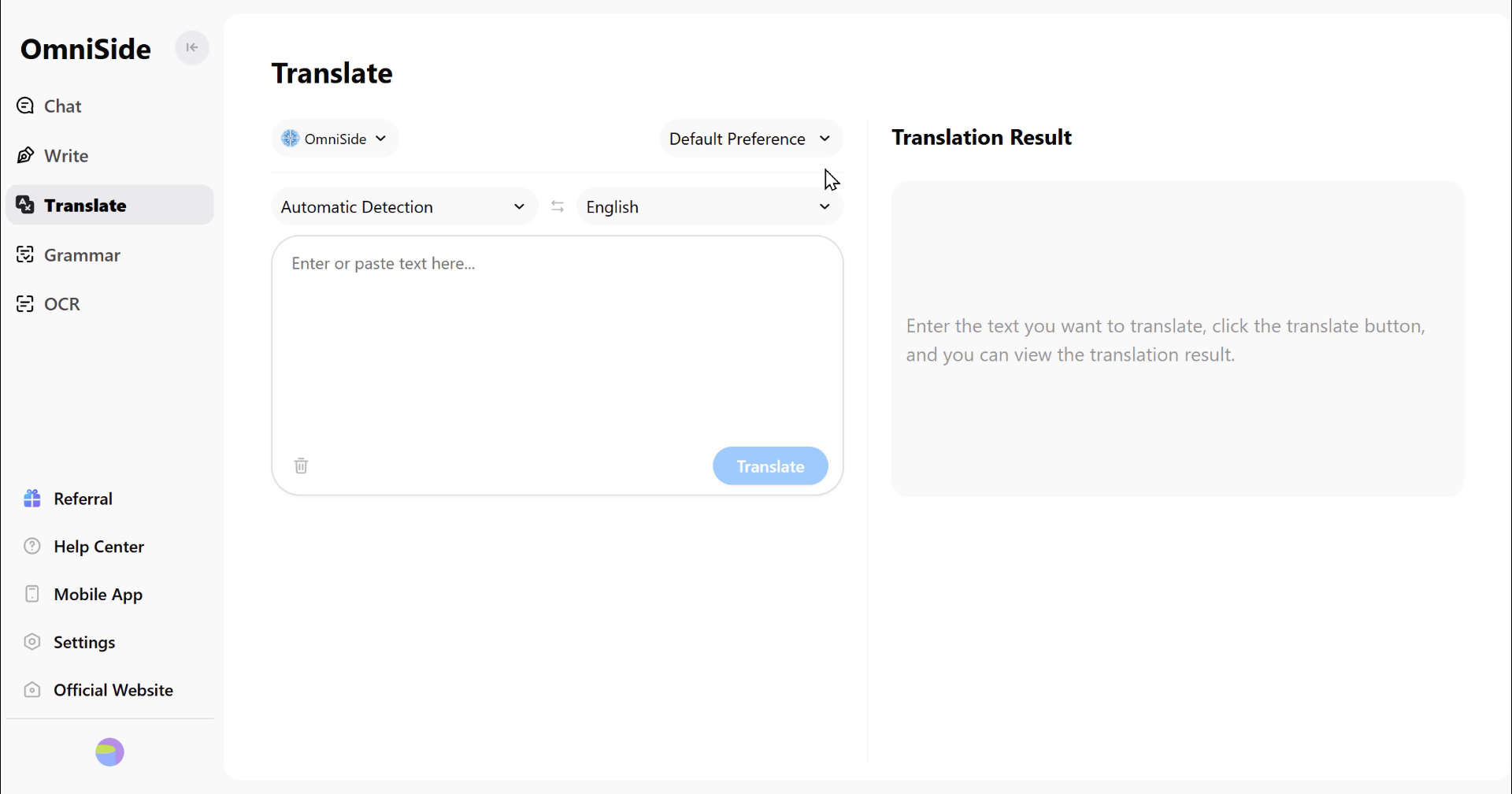Click the Help Center question mark icon
1512x794 pixels.
tap(32, 547)
